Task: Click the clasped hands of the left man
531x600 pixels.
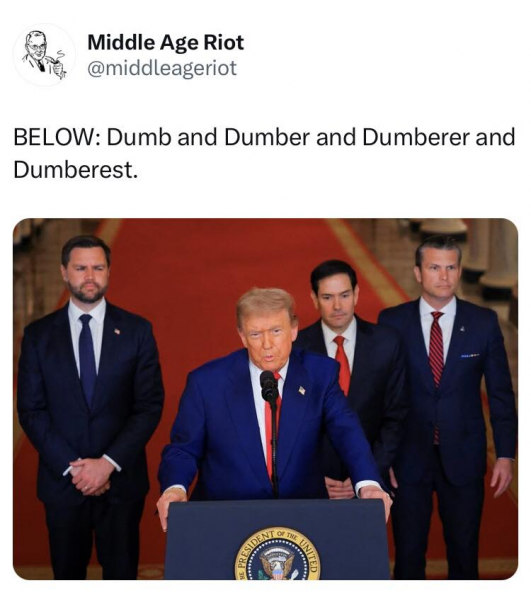Action: tap(91, 476)
